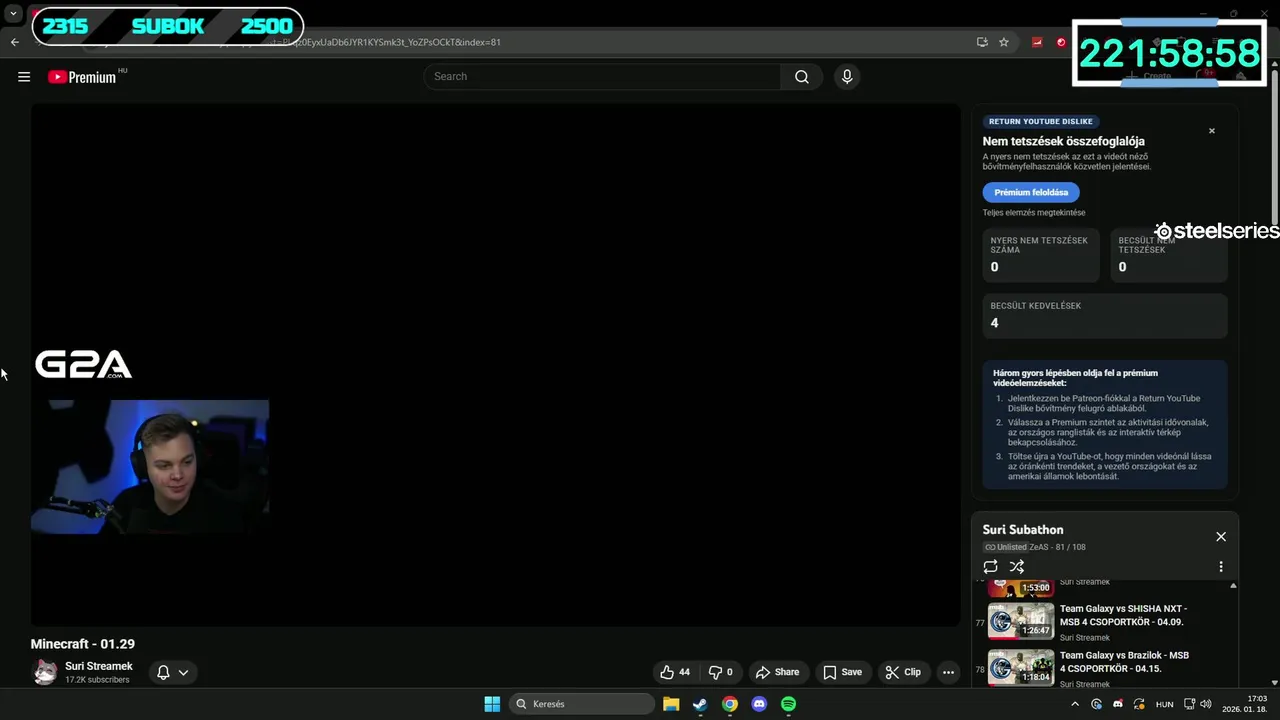Toggle playlist shuffle
The height and width of the screenshot is (720, 1280).
coord(1016,566)
